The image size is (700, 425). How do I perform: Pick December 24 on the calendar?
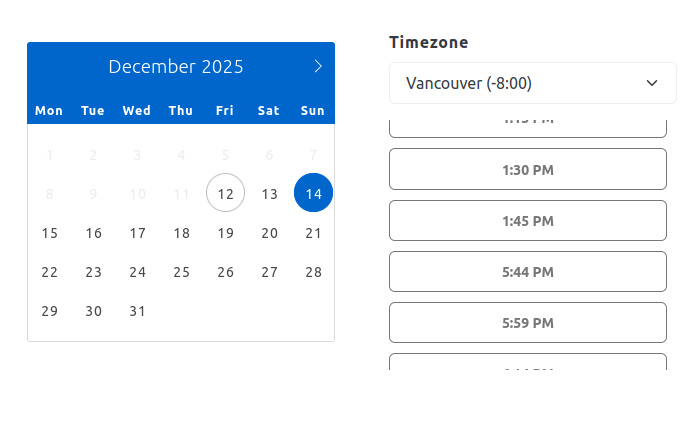(x=138, y=272)
